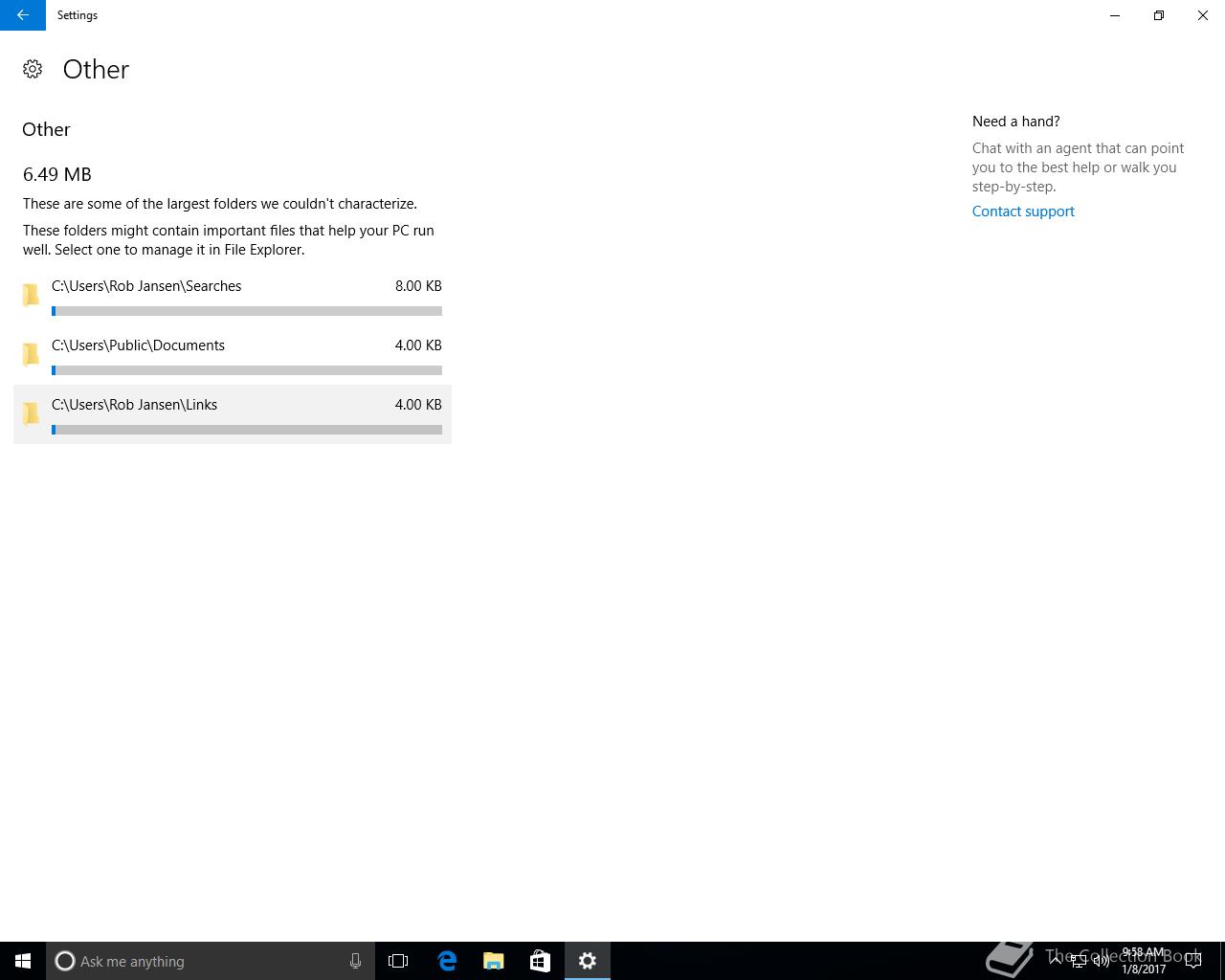Click the usage bar under the Searches folder

(247, 311)
